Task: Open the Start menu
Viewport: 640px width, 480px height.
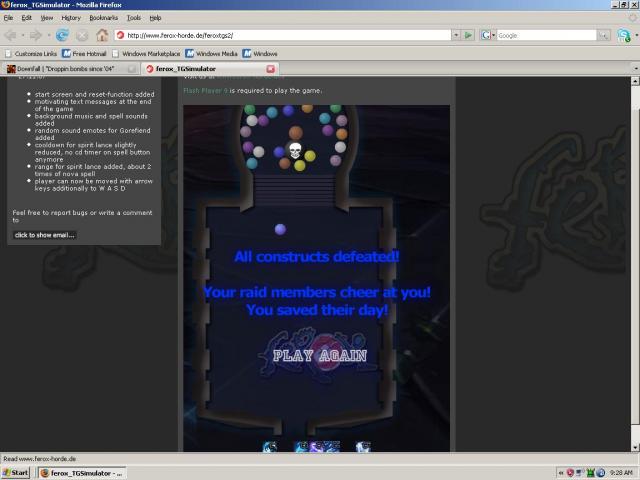Action: coord(16,473)
